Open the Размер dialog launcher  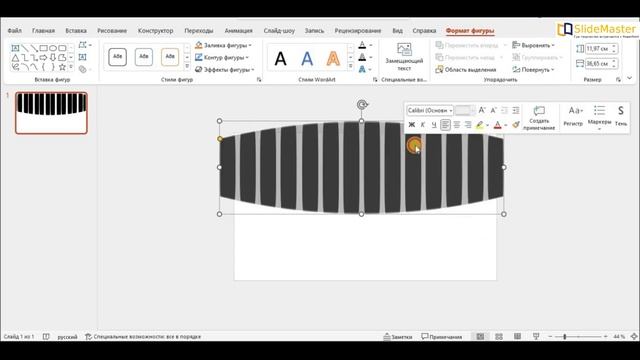tap(618, 80)
